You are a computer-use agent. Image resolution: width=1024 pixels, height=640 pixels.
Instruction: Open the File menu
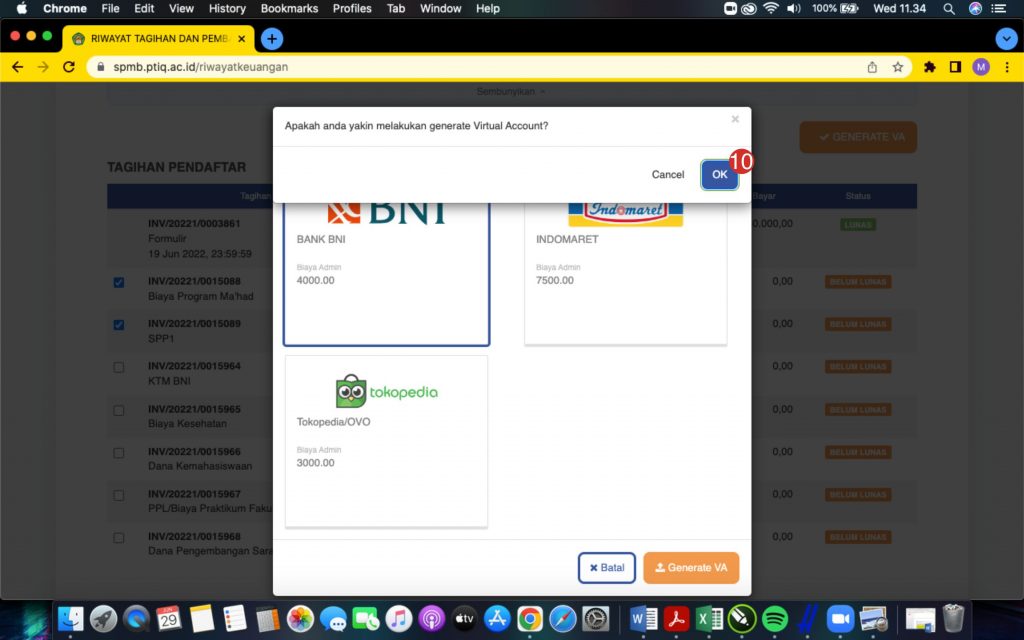coord(110,8)
